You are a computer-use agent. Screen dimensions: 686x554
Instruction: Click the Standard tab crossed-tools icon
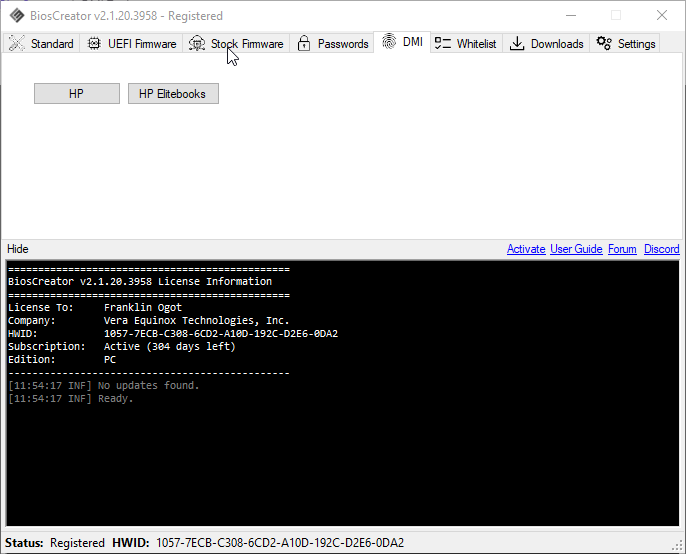click(x=17, y=43)
